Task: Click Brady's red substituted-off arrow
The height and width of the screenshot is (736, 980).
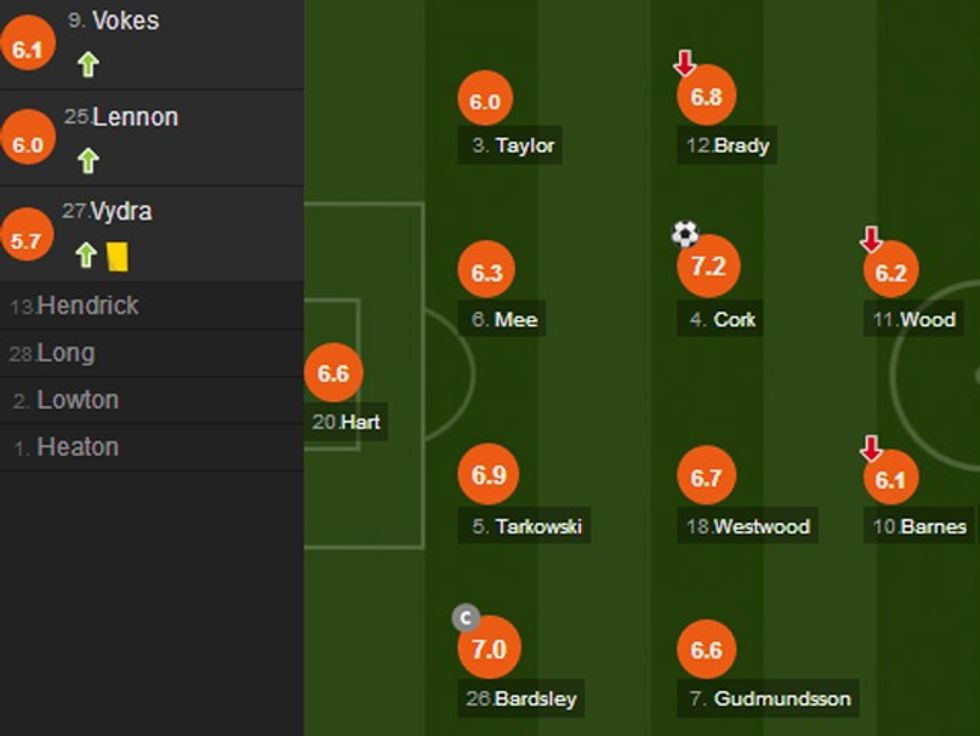Action: [x=685, y=63]
